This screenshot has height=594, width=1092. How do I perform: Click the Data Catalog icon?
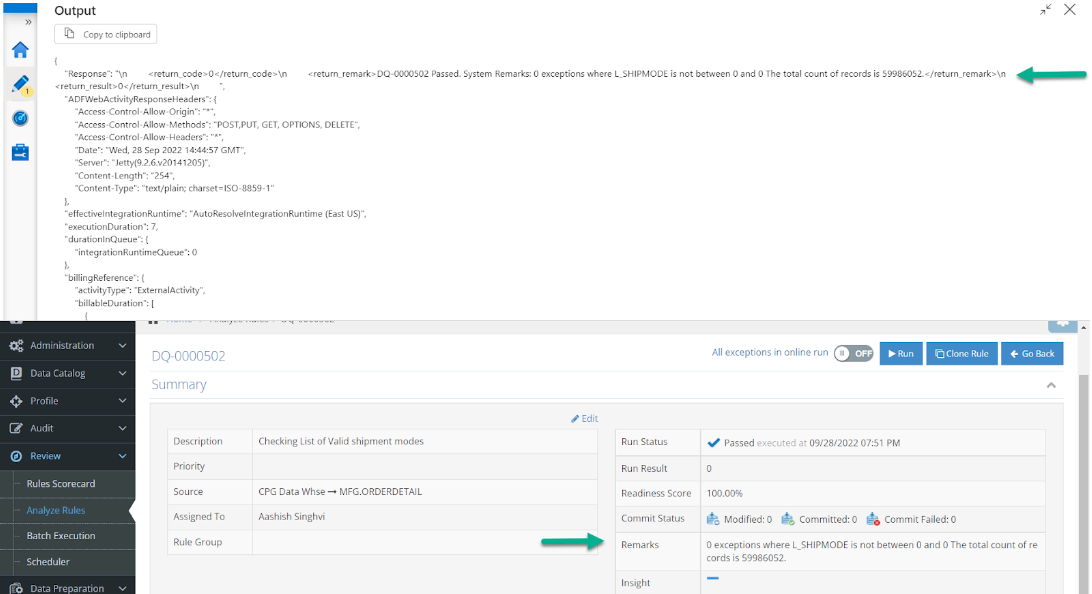pyautogui.click(x=16, y=373)
